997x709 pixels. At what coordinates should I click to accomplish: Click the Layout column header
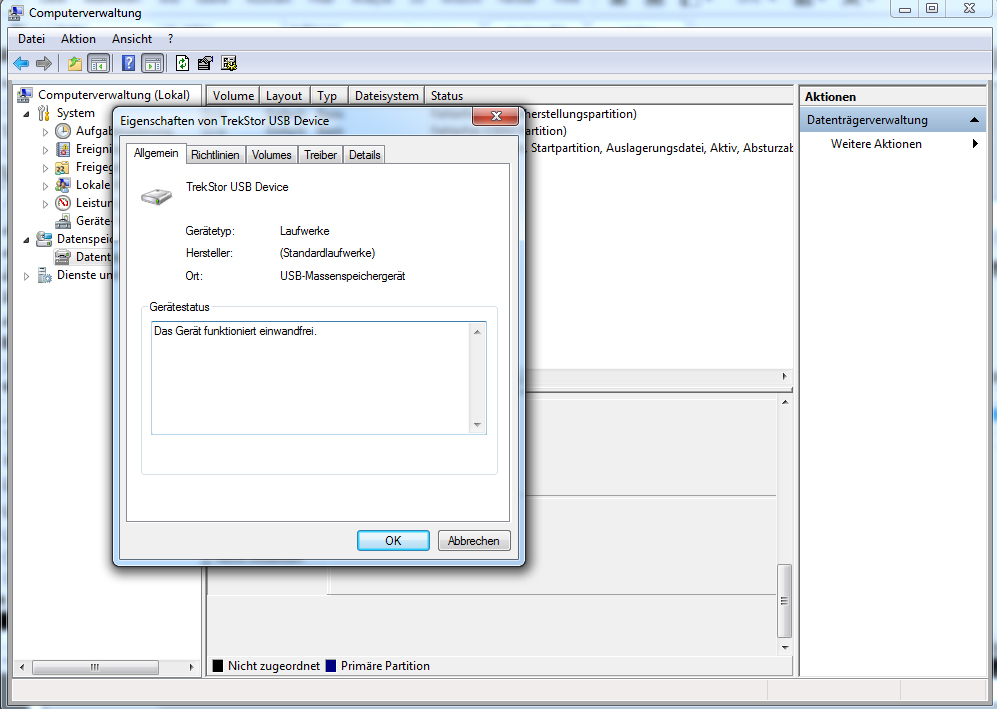[284, 95]
